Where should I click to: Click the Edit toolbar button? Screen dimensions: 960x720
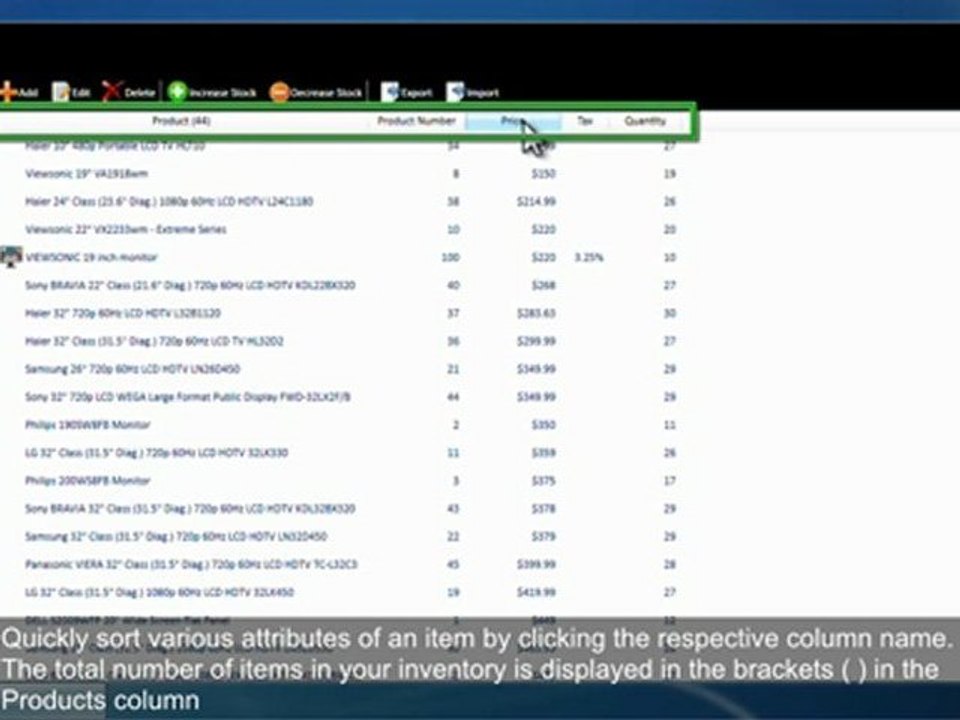click(71, 92)
